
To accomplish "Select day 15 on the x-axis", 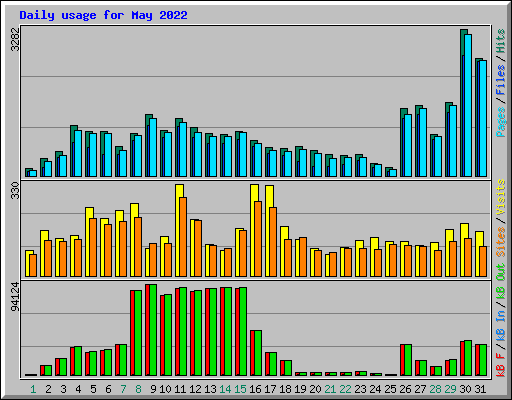I will tap(240, 389).
